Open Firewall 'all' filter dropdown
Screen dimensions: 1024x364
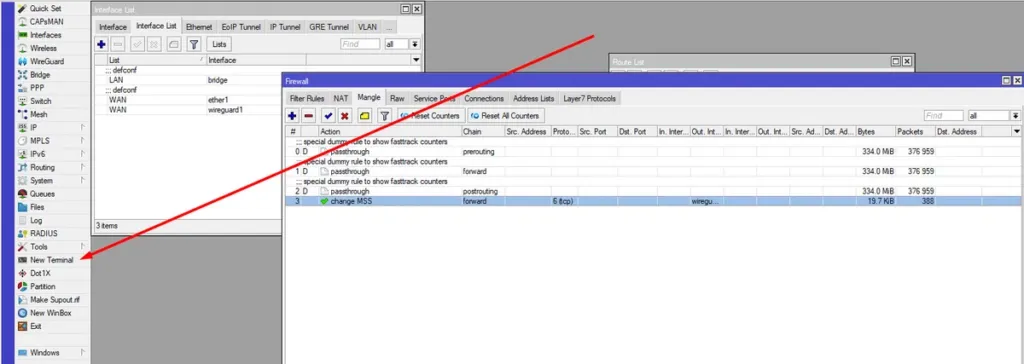click(1016, 116)
